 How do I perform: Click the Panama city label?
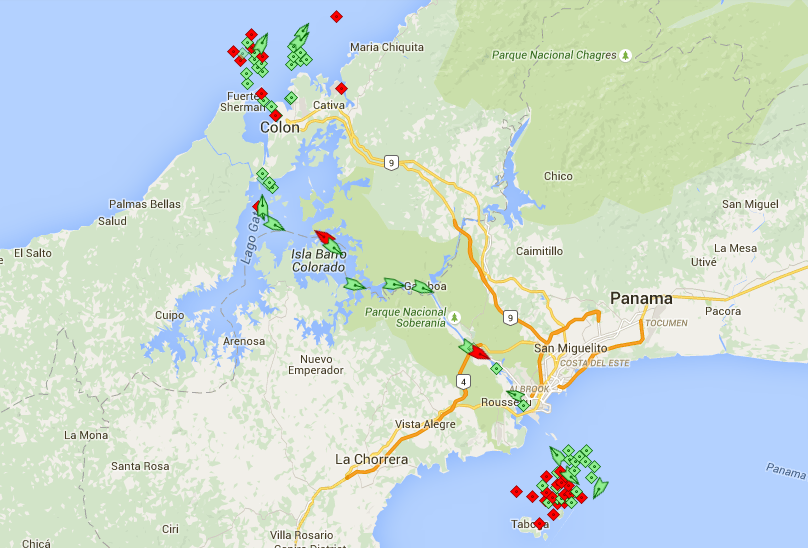641,298
